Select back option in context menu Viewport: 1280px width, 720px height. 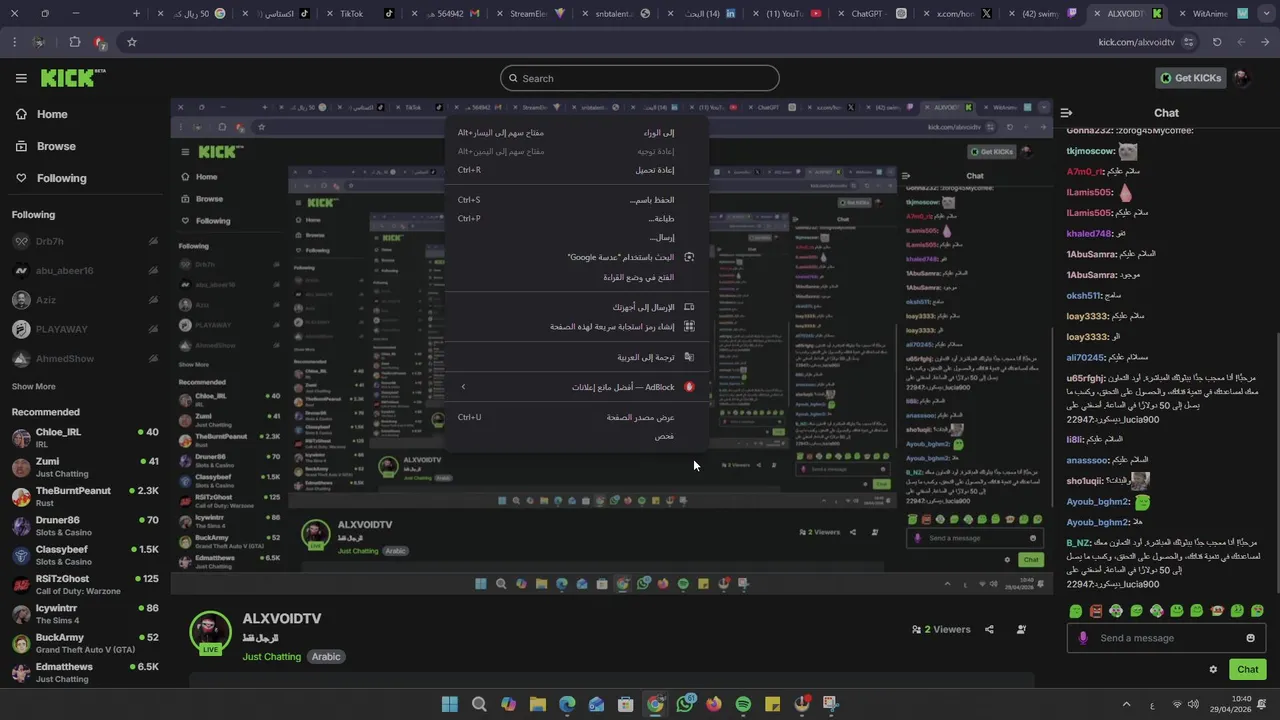576,132
